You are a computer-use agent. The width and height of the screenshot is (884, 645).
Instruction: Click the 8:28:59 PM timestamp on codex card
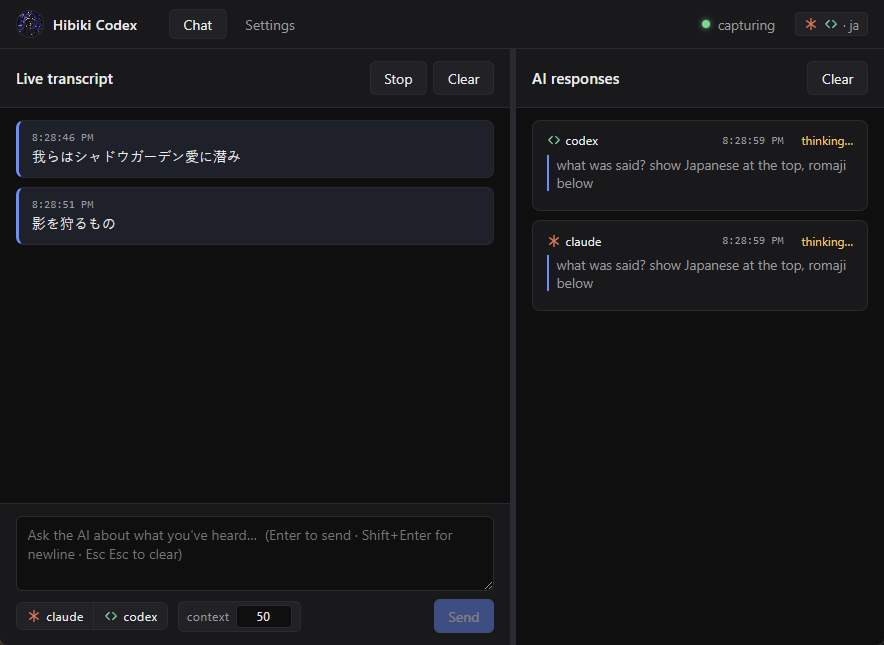[753, 140]
